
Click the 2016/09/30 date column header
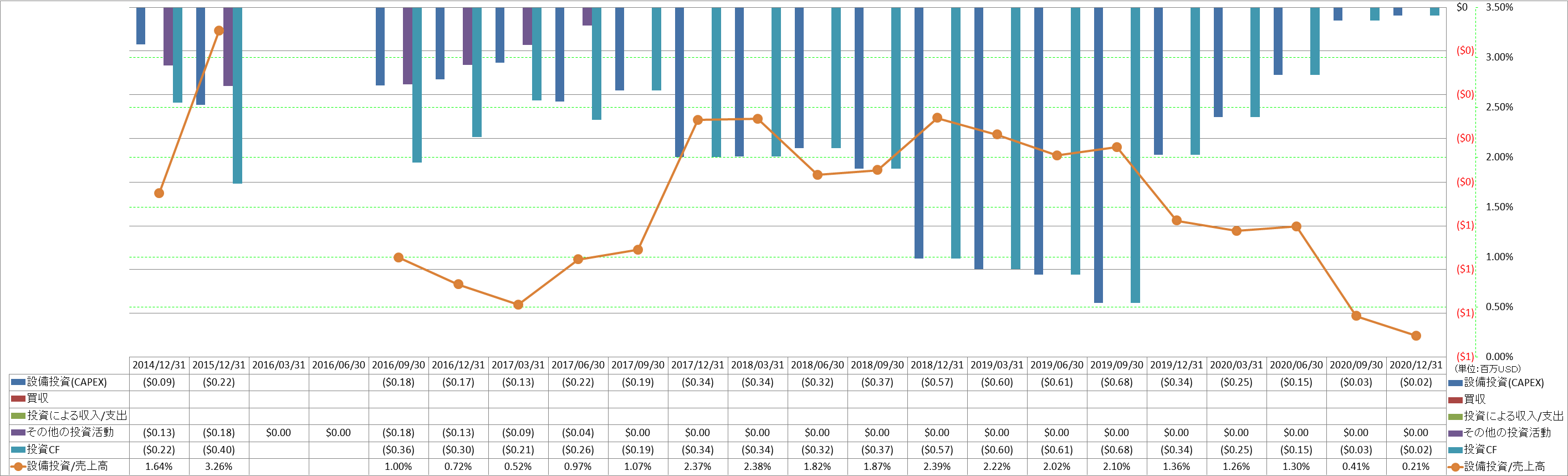pyautogui.click(x=398, y=365)
